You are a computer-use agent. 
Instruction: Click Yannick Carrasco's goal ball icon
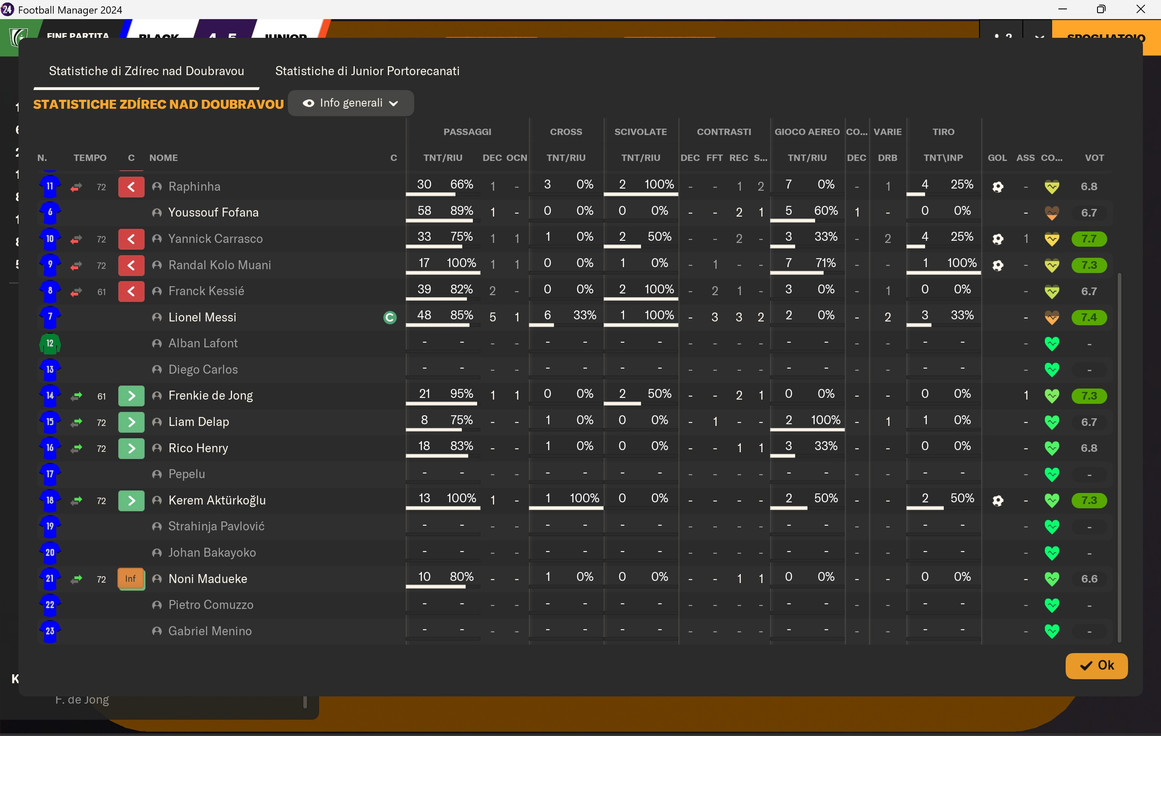997,239
